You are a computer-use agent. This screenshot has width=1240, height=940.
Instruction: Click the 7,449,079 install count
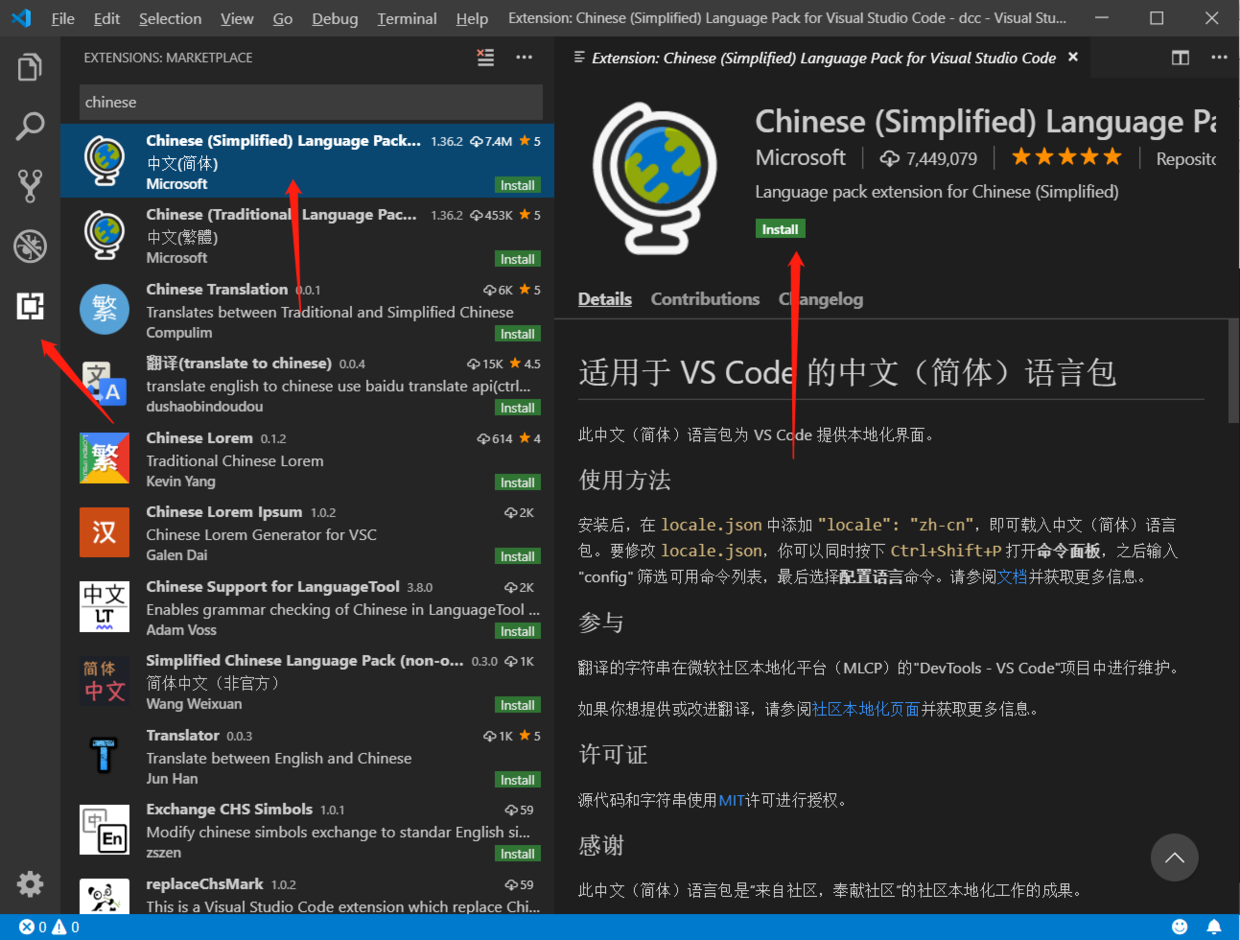(x=928, y=158)
